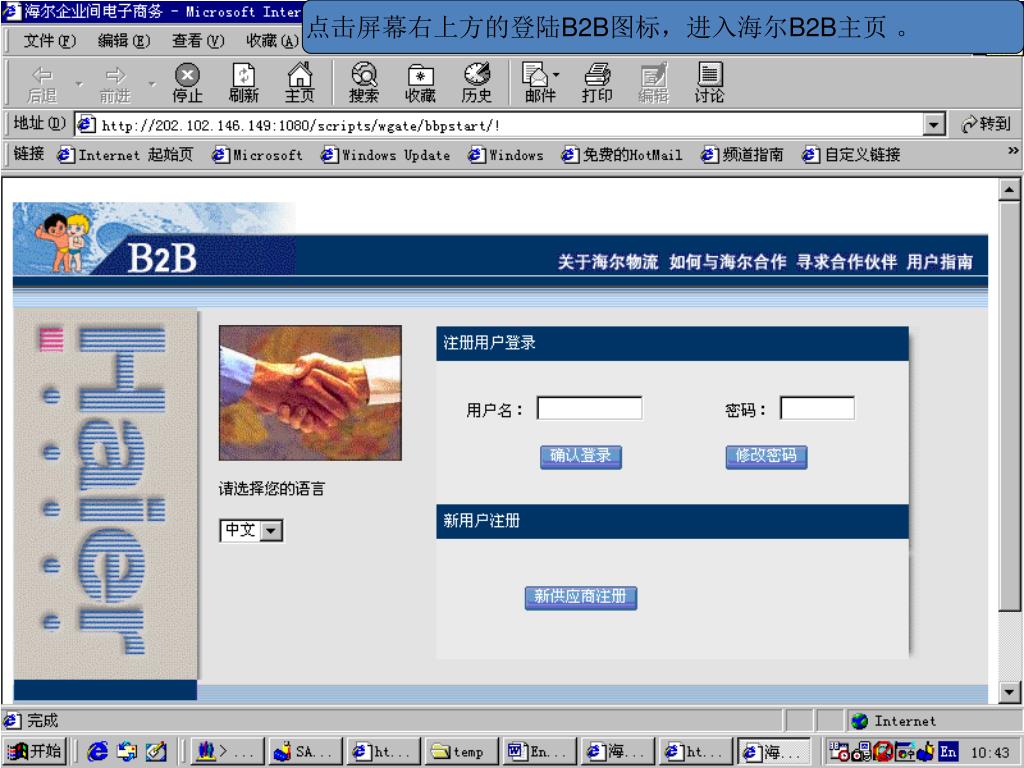
Task: Click the 新供应商注册 button
Action: tap(581, 597)
